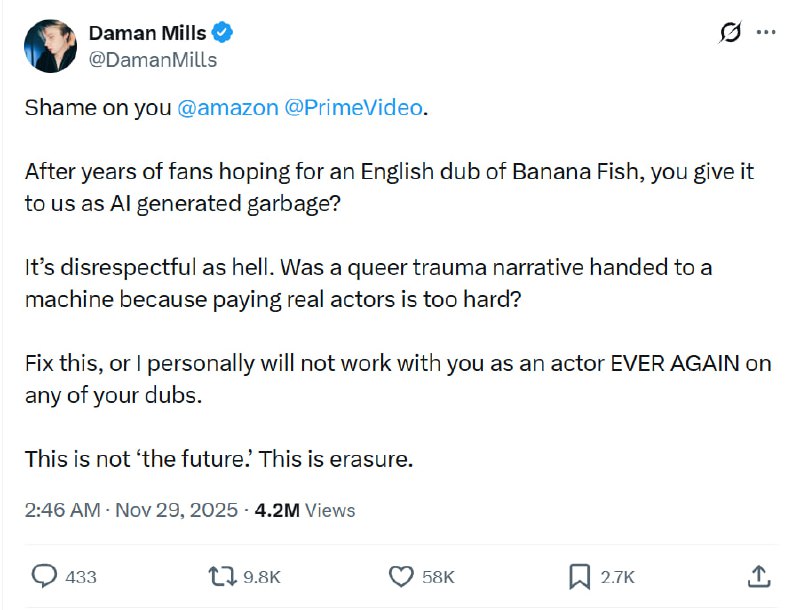Image resolution: width=800 pixels, height=610 pixels.
Task: Bookmark the post with the bookmark icon
Action: pos(579,576)
